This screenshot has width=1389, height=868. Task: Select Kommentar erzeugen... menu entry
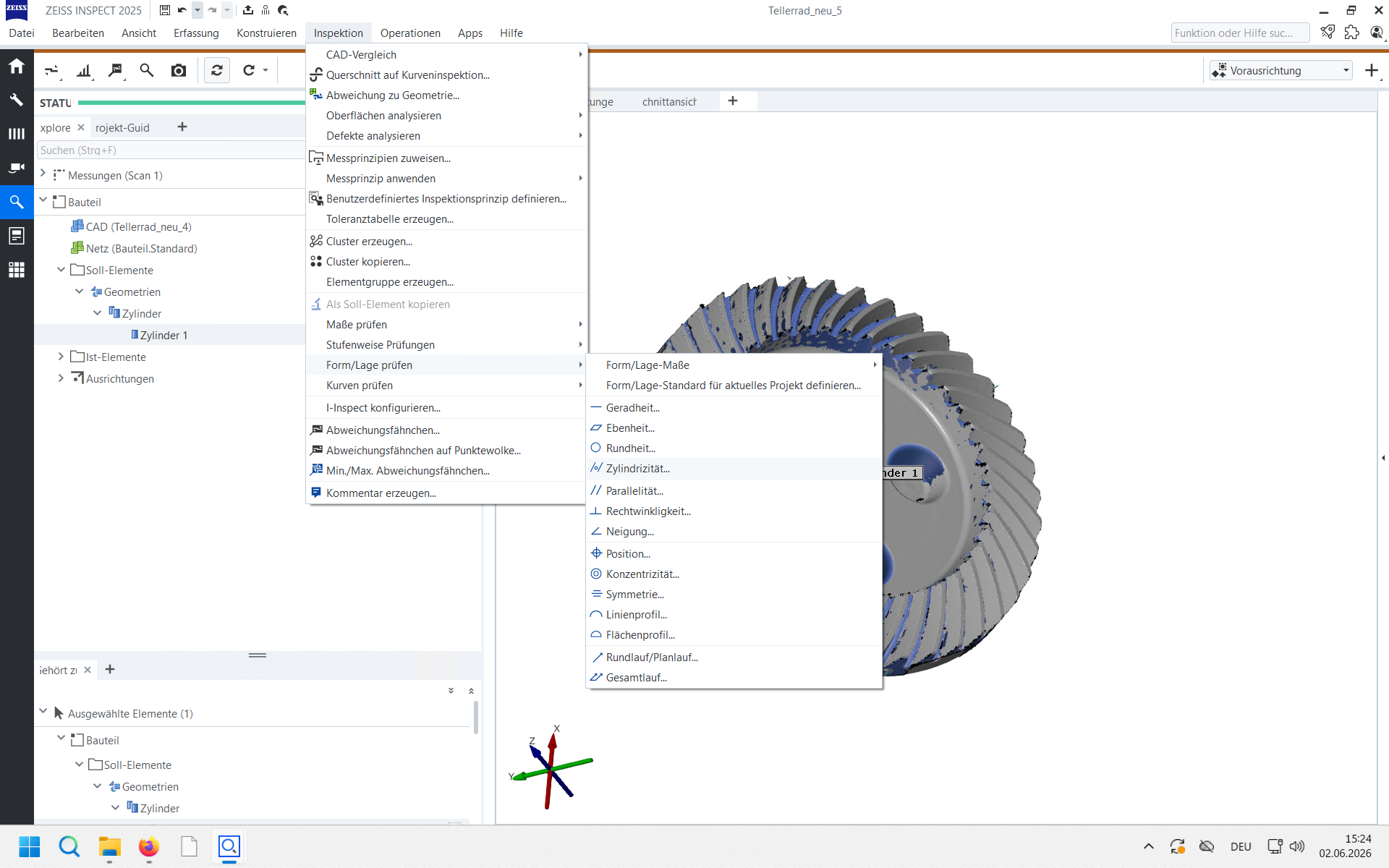446,493
